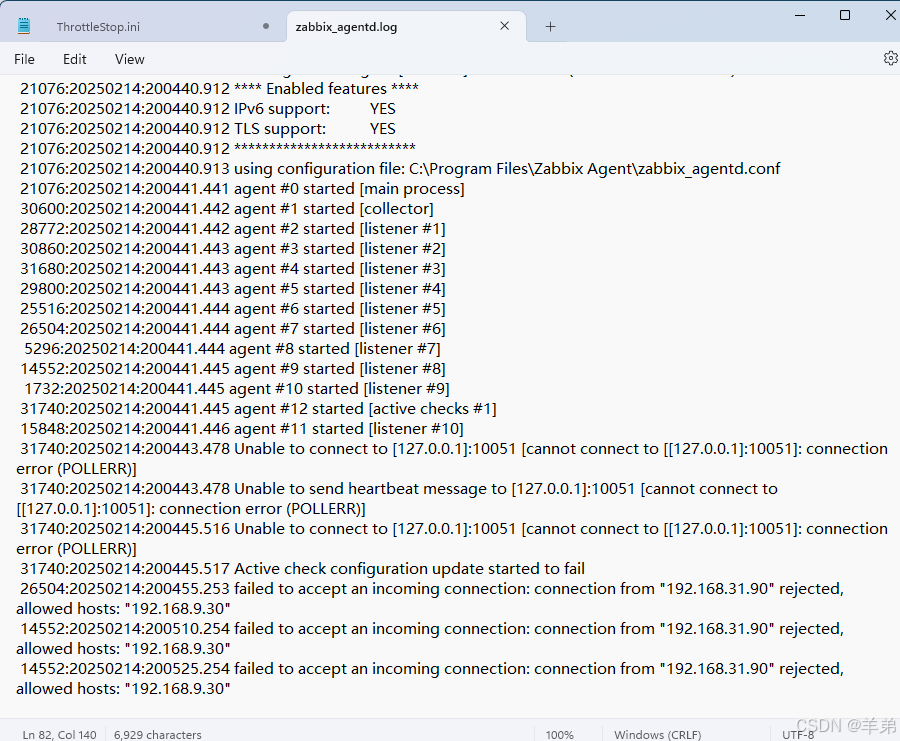
Task: Click the Windows (CRLF) line-ending indicator
Action: (657, 734)
